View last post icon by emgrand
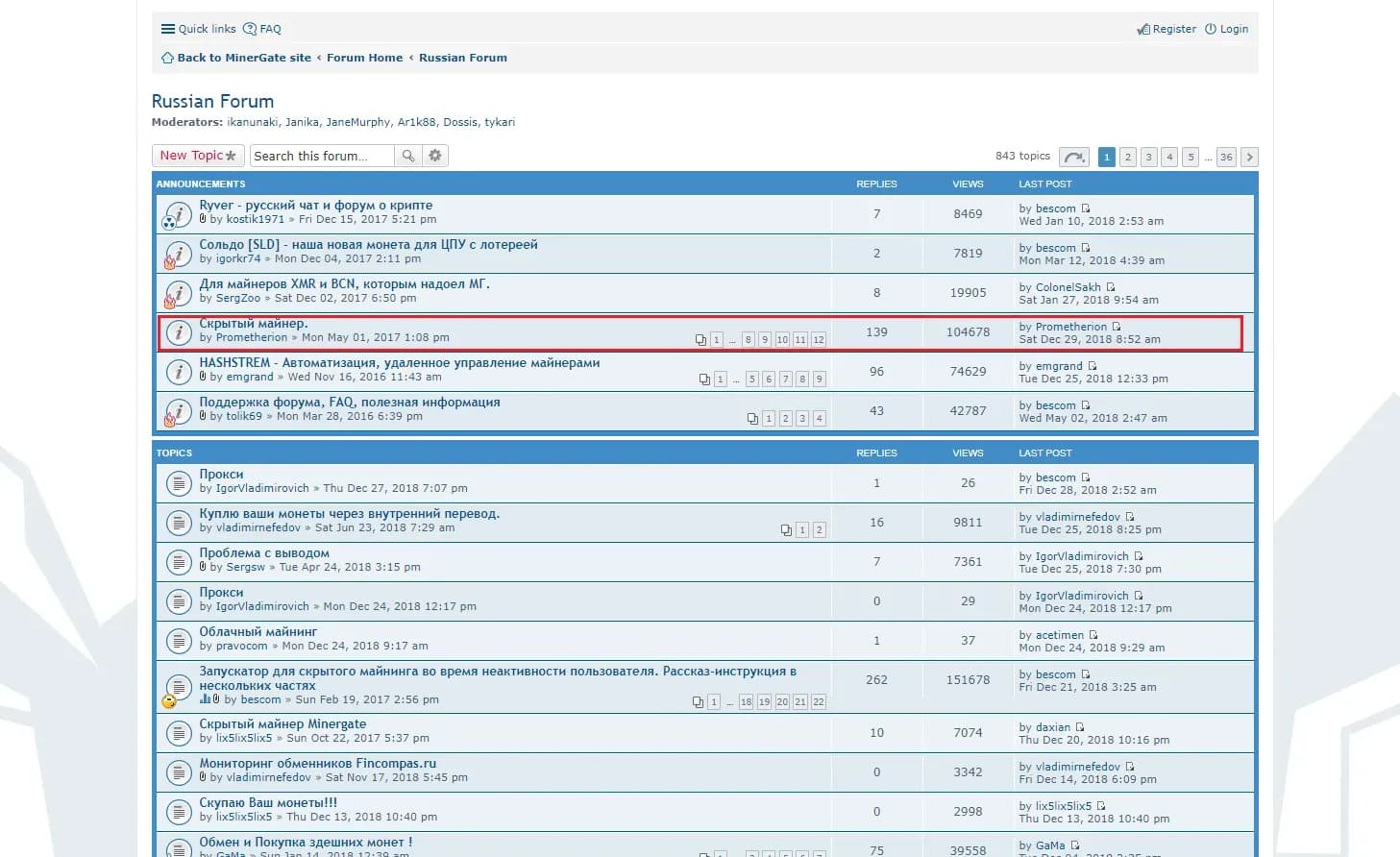The width and height of the screenshot is (1400, 857). pos(1093,366)
